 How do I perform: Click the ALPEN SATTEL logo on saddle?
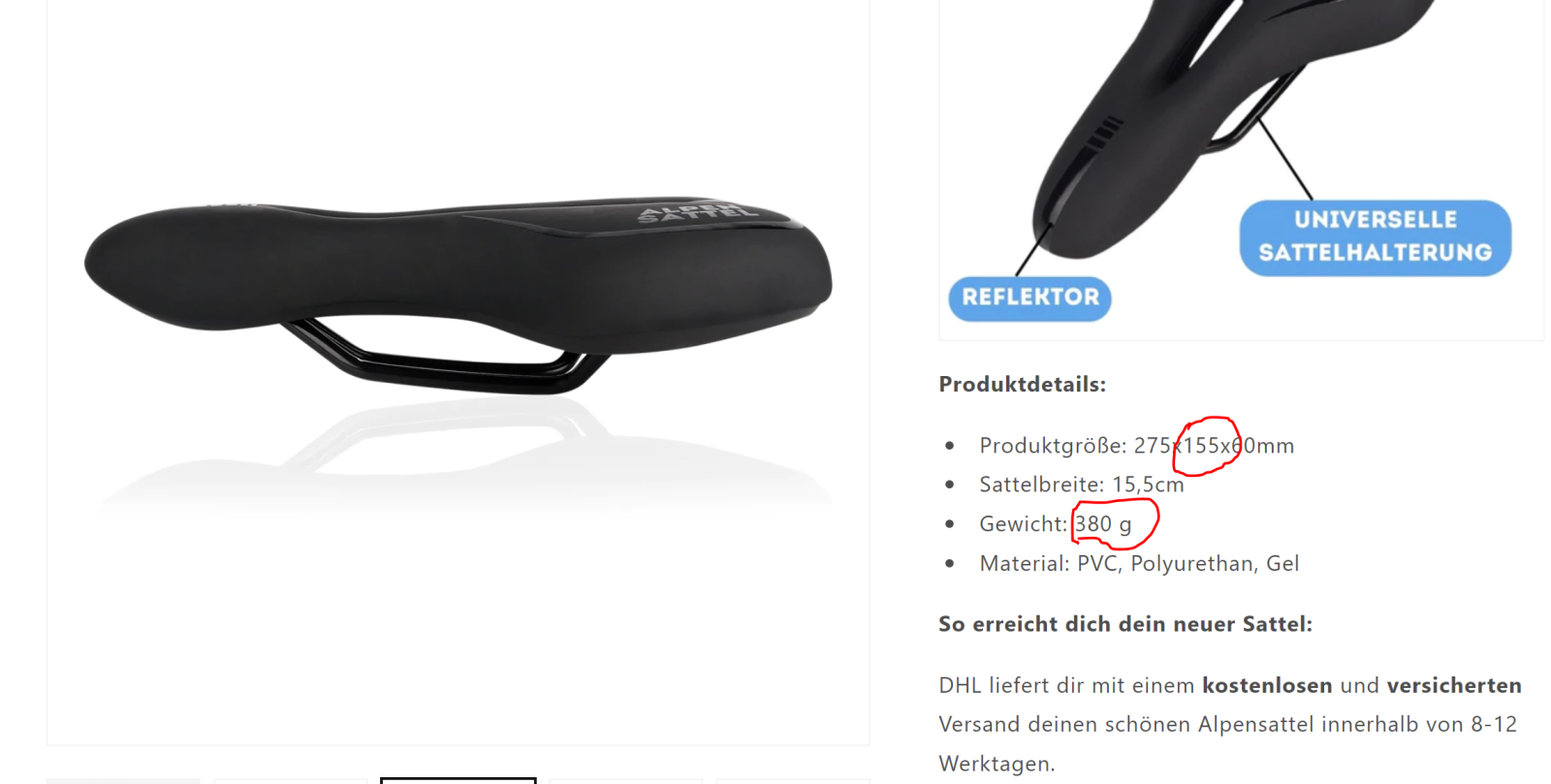pos(696,213)
